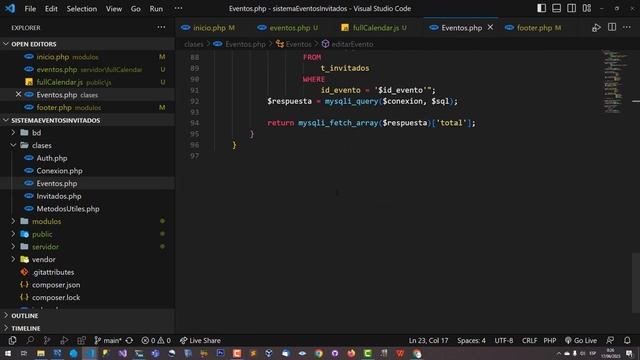Click the Synchronize Changes icon
Image resolution: width=640 pixels, height=360 pixels.
[x=129, y=340]
